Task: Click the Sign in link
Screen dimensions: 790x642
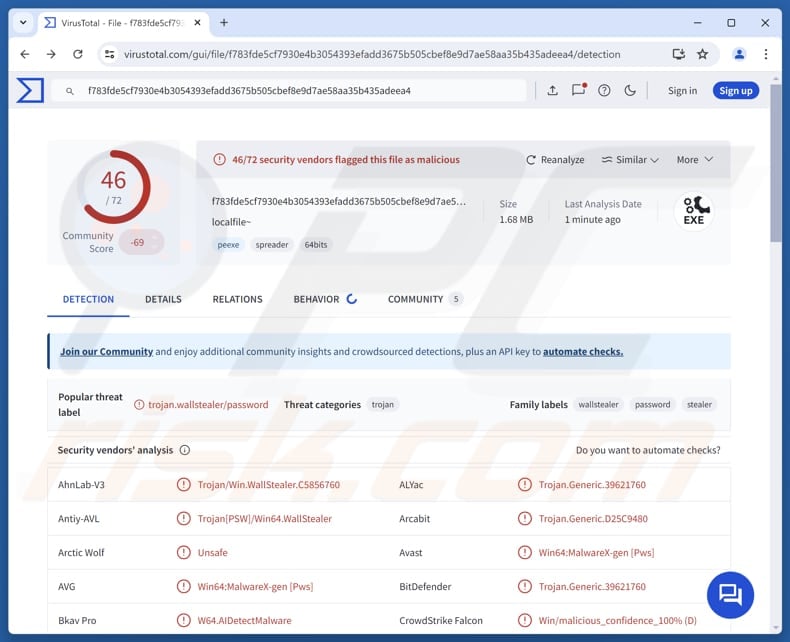Action: [682, 91]
